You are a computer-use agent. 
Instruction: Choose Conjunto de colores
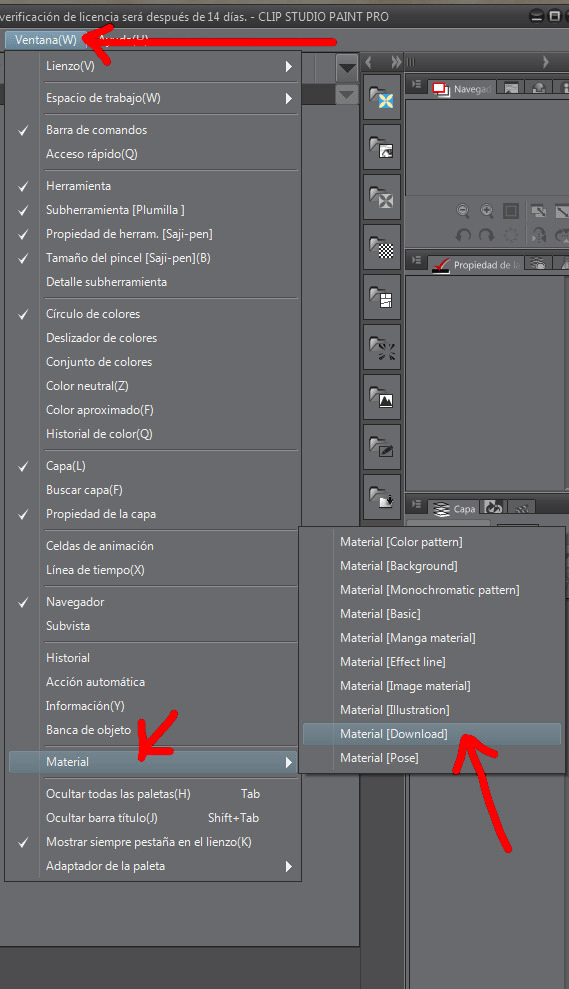tap(153, 362)
